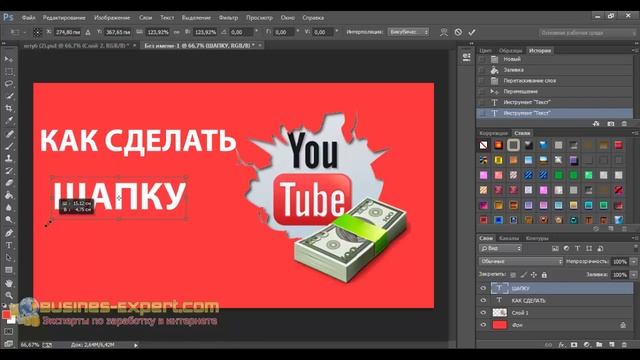This screenshot has height=360, width=640.
Task: Select the Lasso tool
Action: point(9,84)
